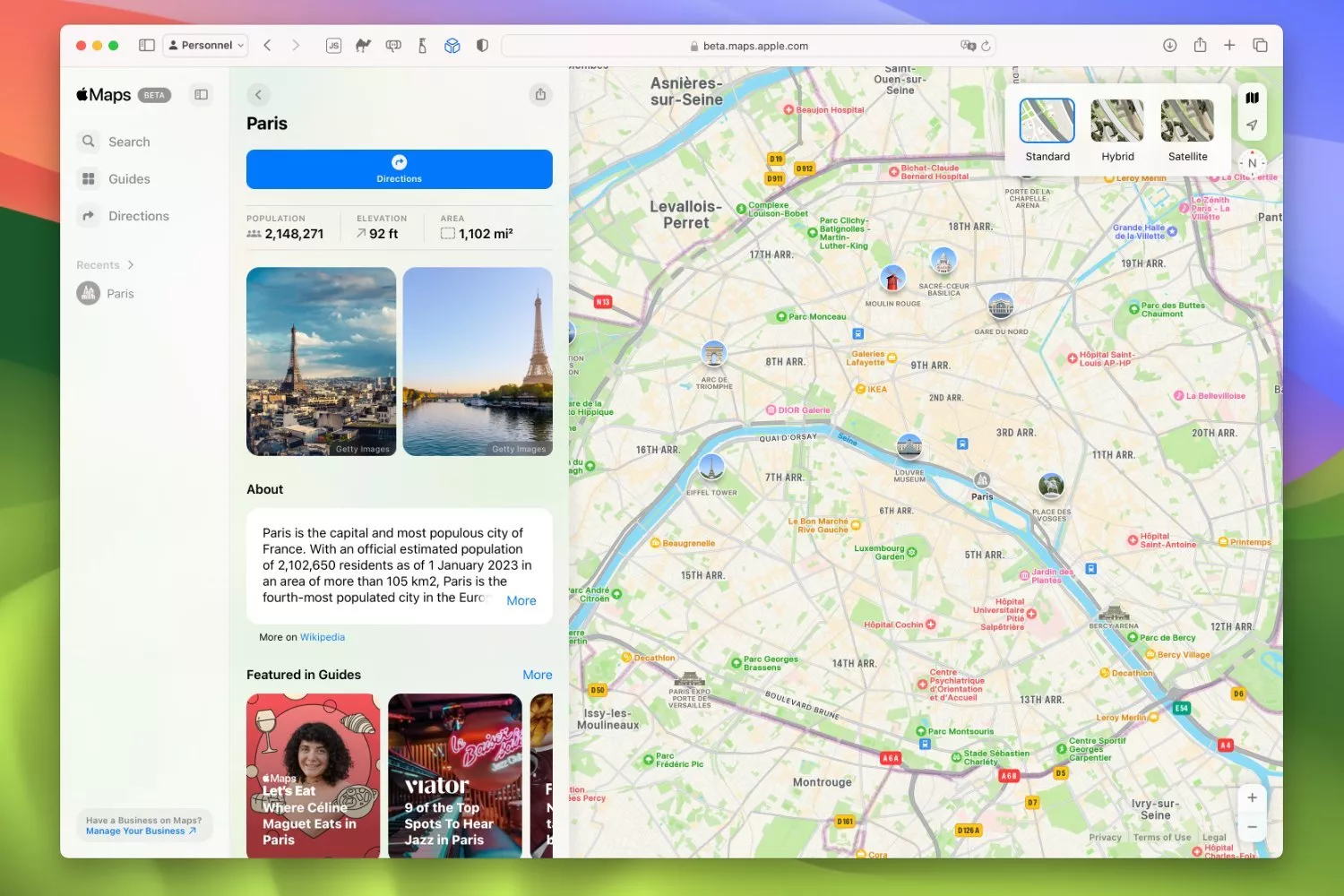Click the Privacy link on map
Image resolution: width=1344 pixels, height=896 pixels.
click(x=1105, y=838)
